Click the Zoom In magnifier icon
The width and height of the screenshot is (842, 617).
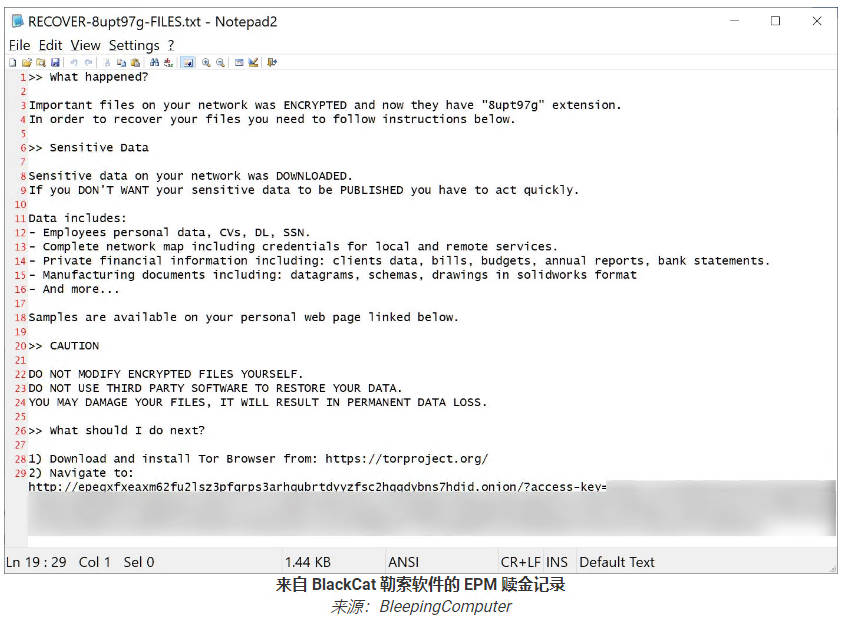pos(206,63)
